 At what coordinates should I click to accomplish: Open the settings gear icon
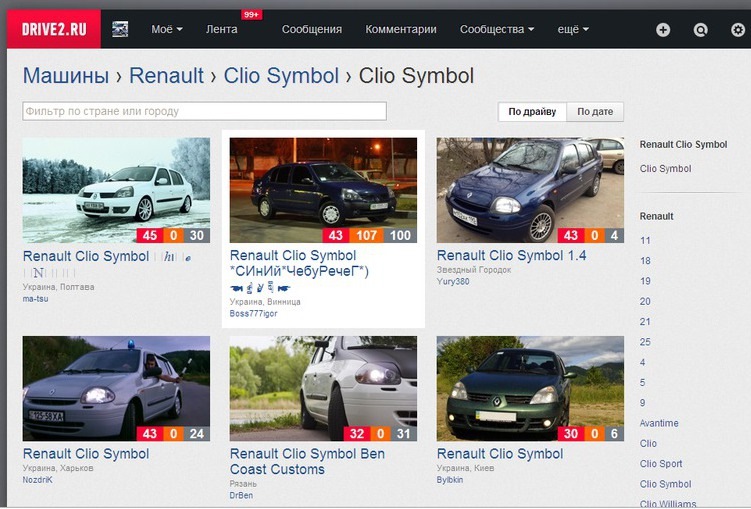pyautogui.click(x=738, y=30)
